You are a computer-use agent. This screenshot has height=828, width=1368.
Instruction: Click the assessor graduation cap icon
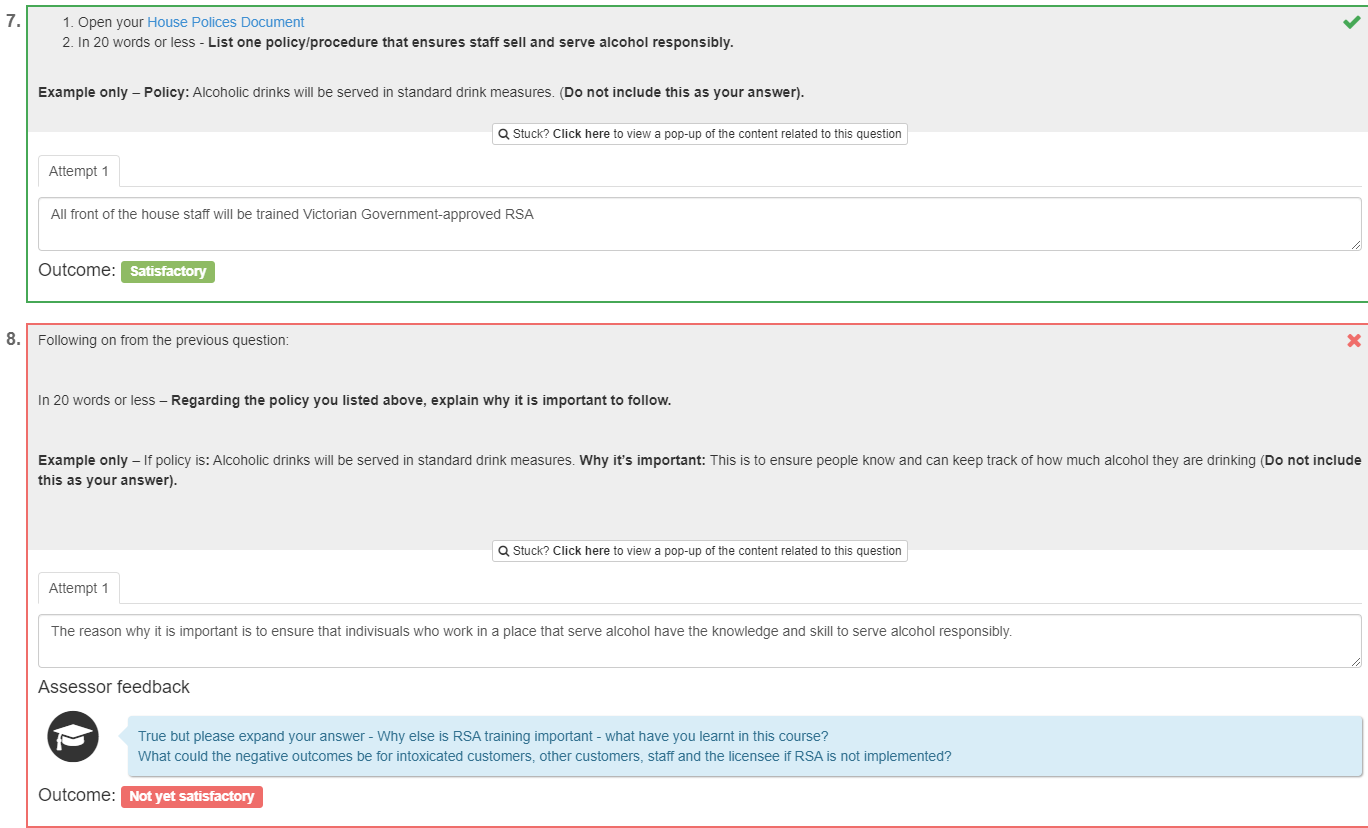tap(73, 737)
